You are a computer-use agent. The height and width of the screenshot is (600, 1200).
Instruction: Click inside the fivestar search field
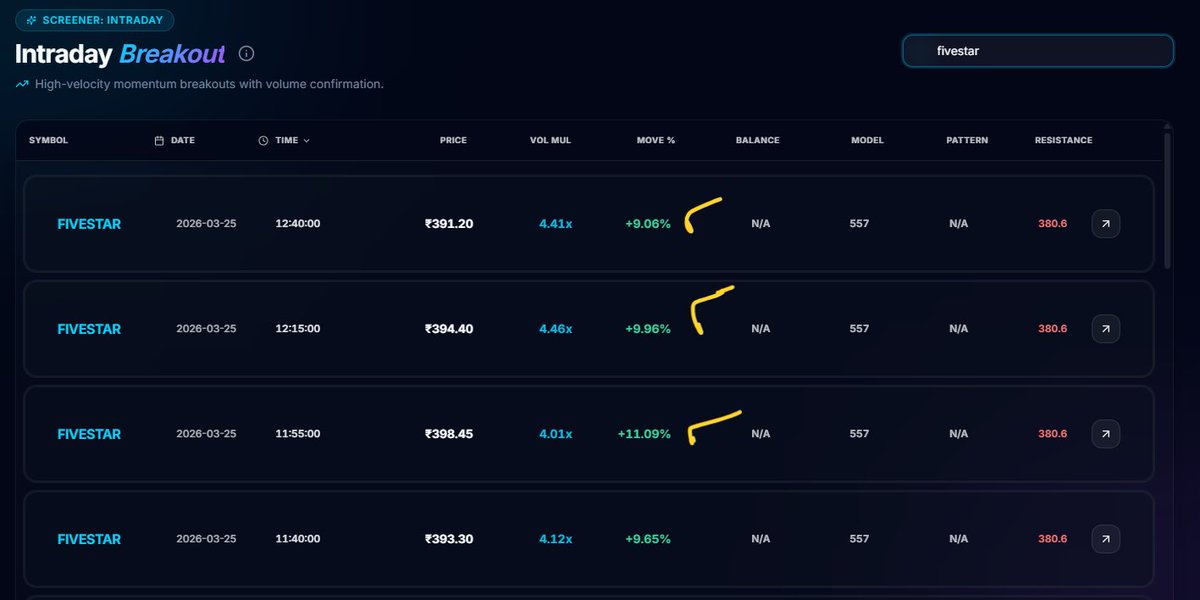point(1037,50)
